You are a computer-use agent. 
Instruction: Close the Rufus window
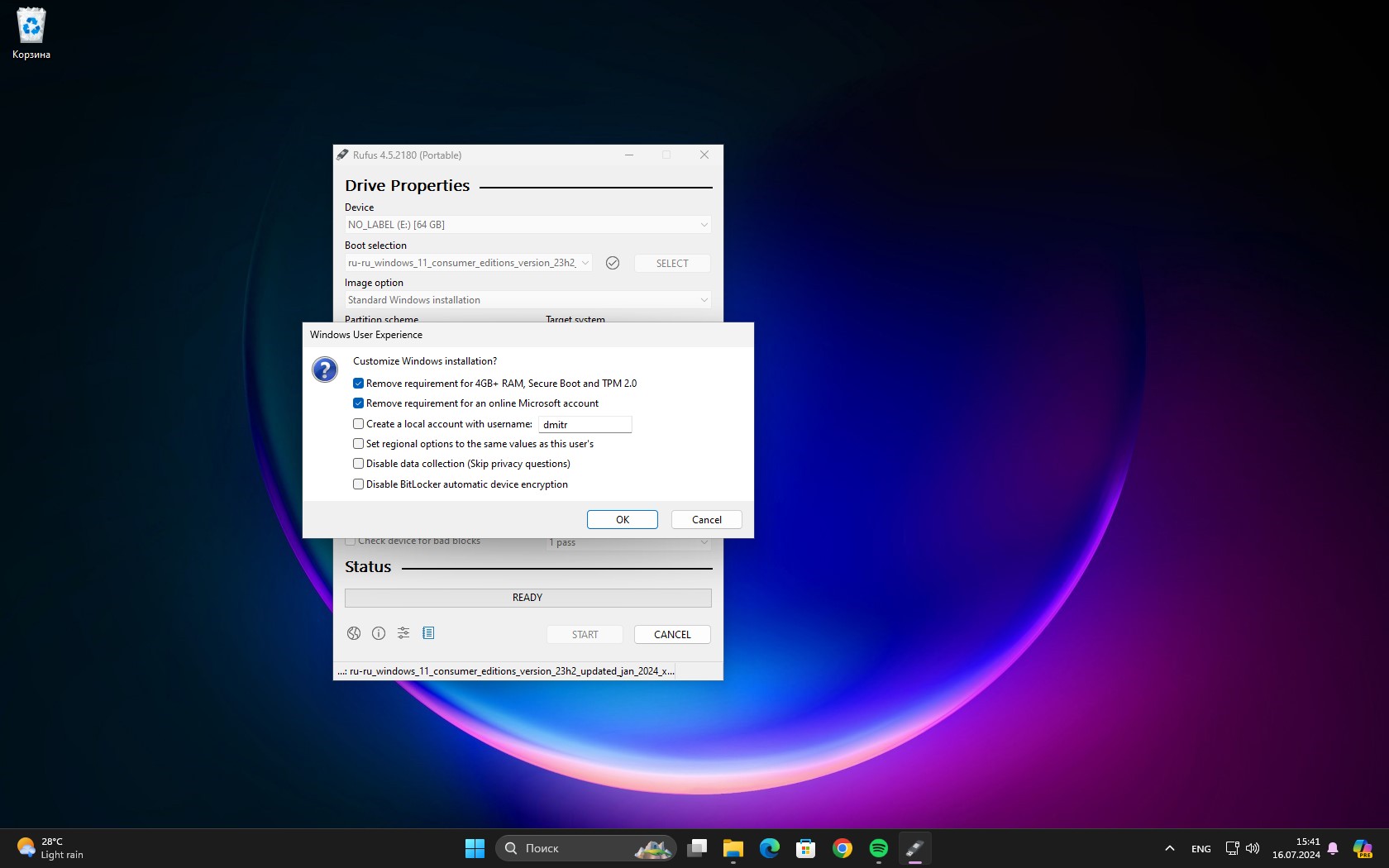click(704, 155)
